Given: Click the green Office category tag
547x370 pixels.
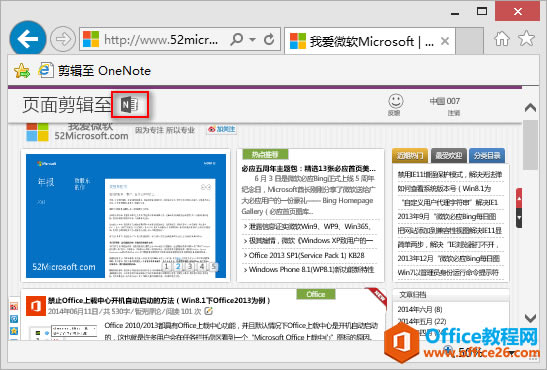Looking at the screenshot, I should 316,294.
